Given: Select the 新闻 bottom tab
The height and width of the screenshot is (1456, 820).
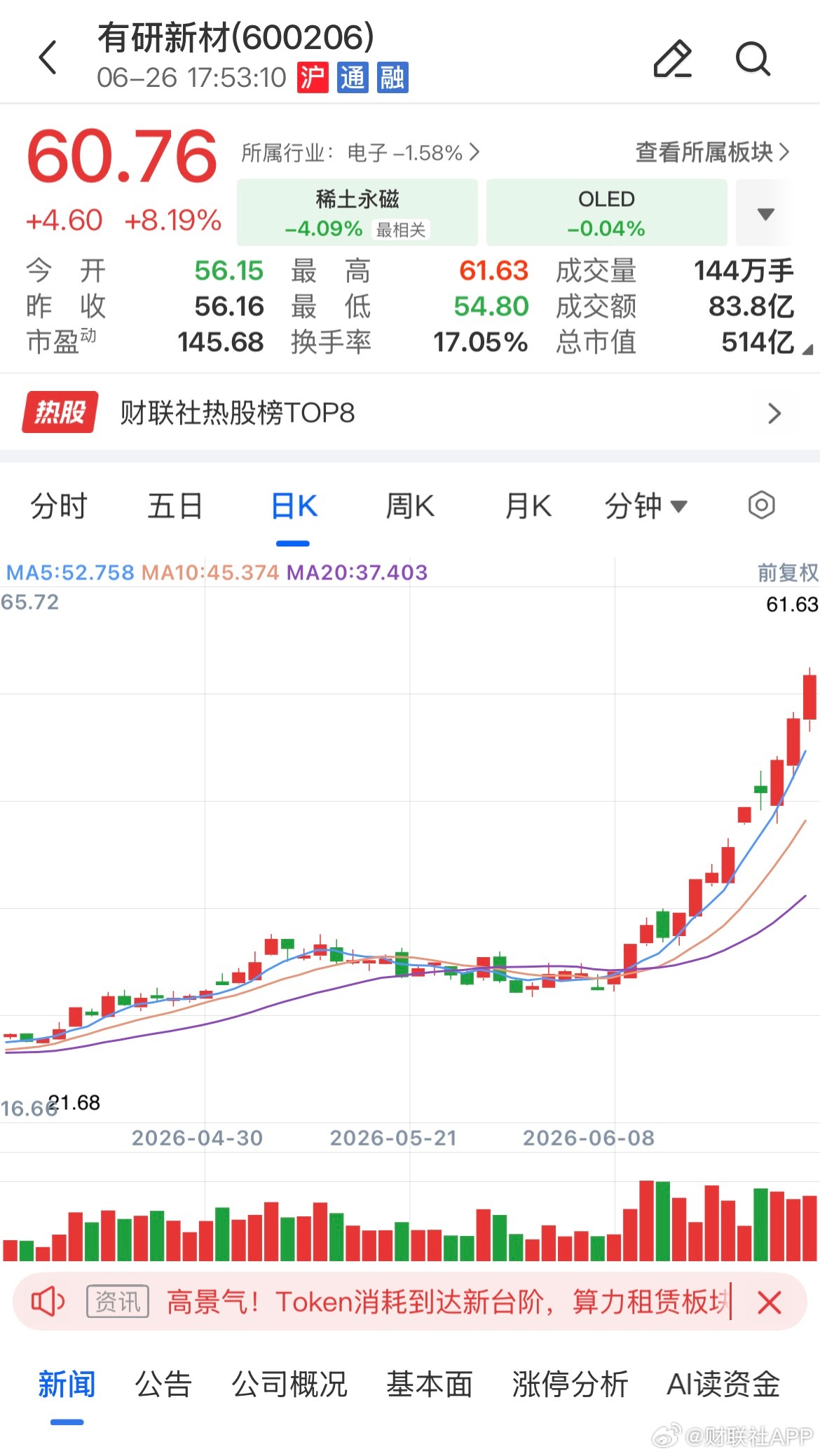Looking at the screenshot, I should click(67, 1384).
